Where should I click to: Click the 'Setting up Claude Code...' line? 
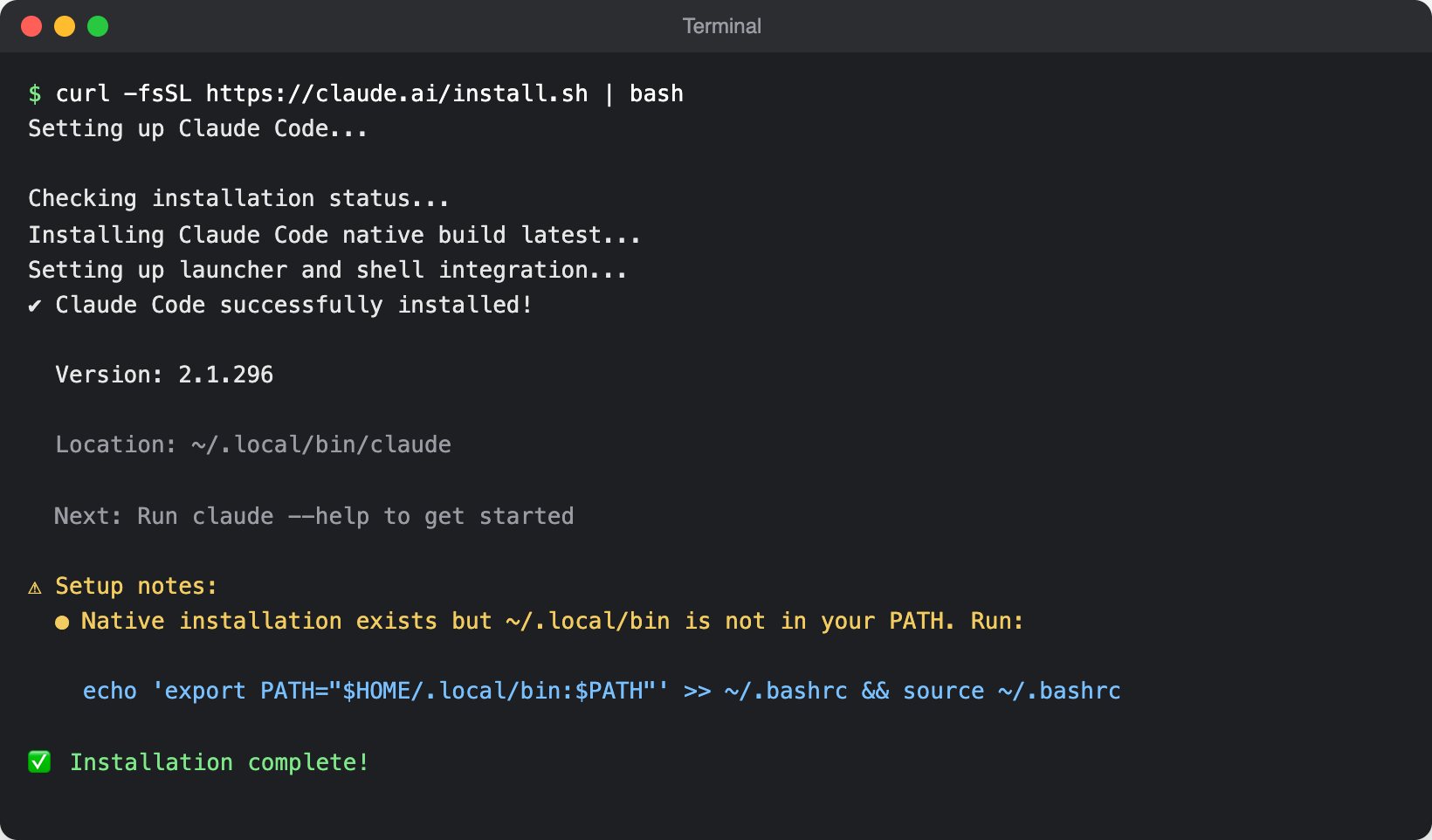(x=198, y=129)
